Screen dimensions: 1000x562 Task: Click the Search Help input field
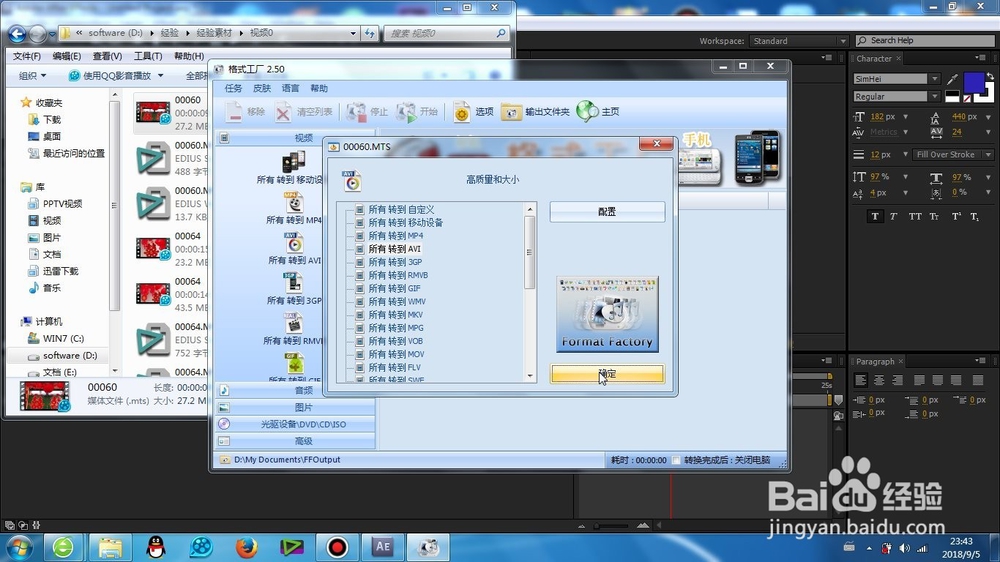[925, 40]
